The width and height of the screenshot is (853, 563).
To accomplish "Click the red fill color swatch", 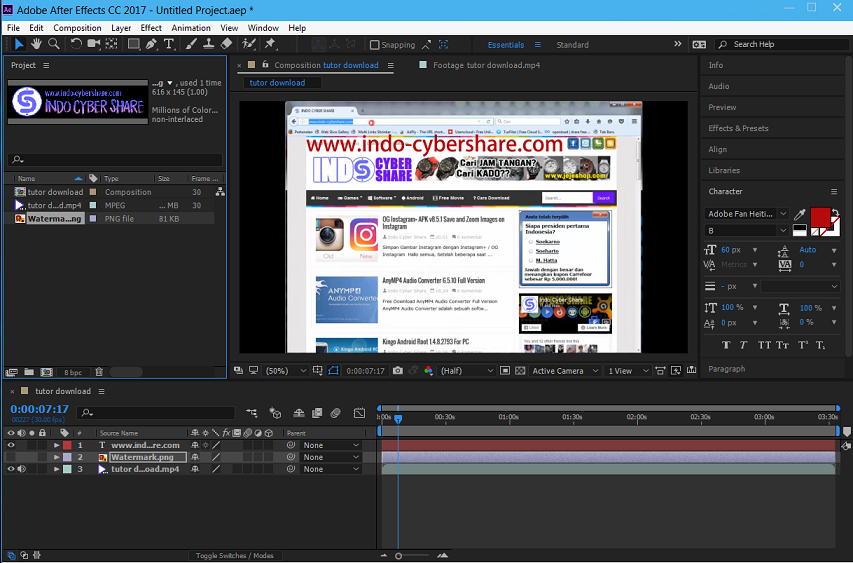I will coord(820,217).
